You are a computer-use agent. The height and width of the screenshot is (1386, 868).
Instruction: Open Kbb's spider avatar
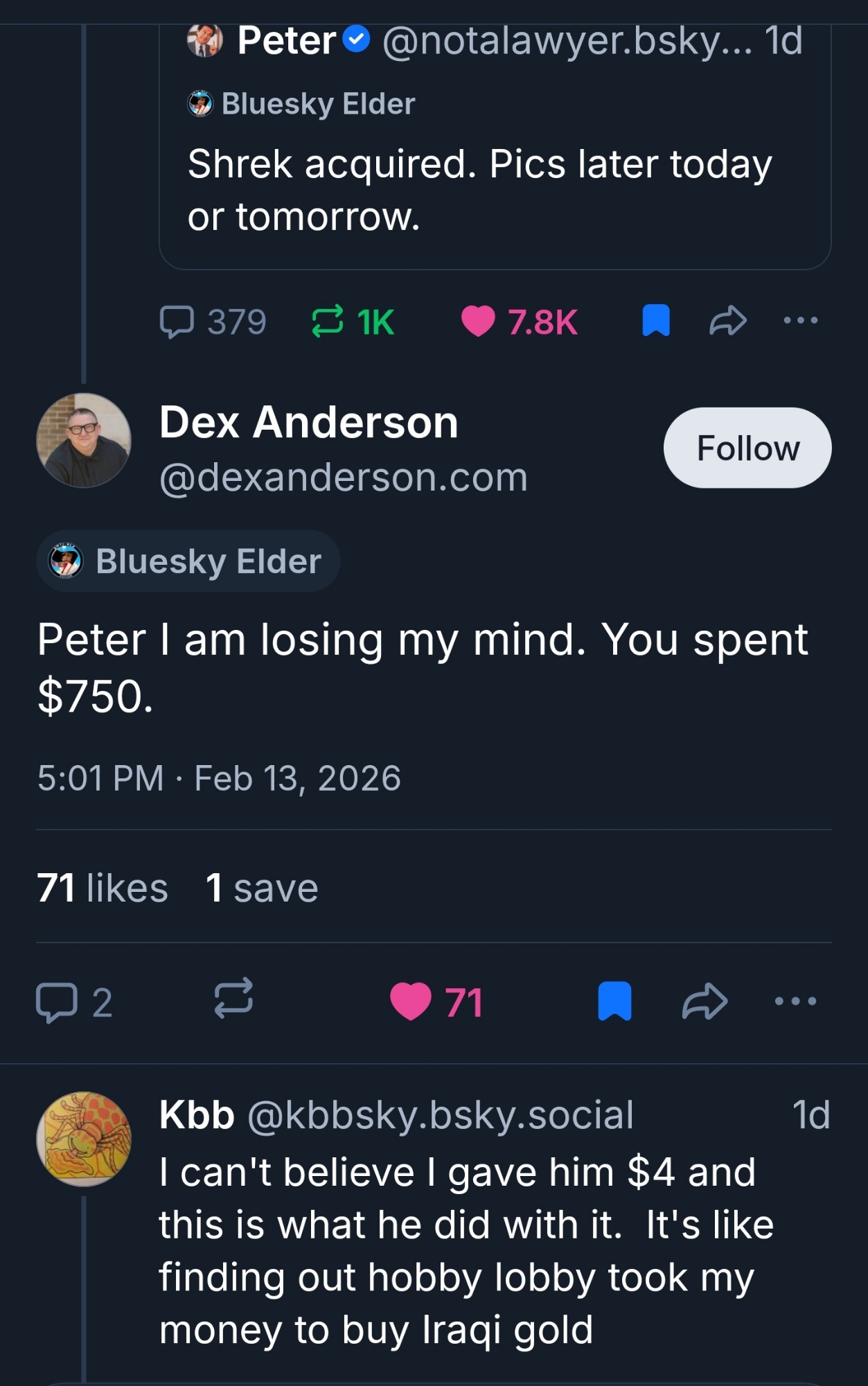[x=84, y=1139]
